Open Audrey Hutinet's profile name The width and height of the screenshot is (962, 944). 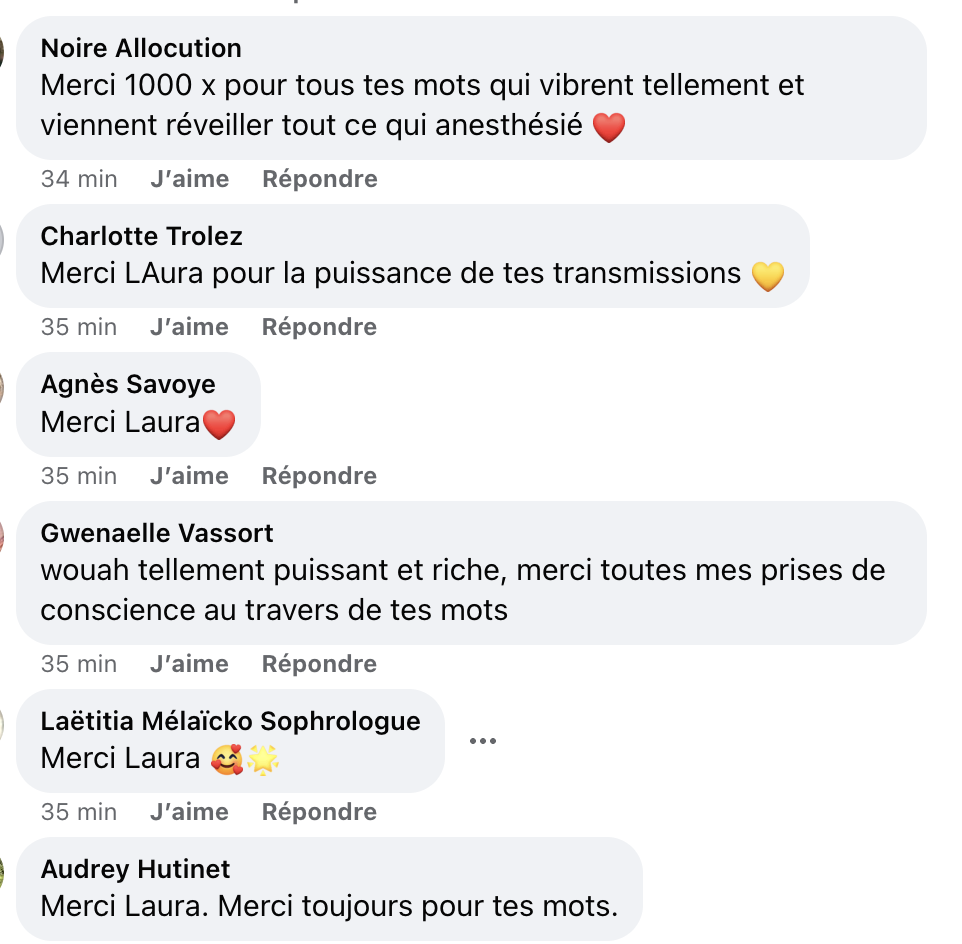click(135, 869)
